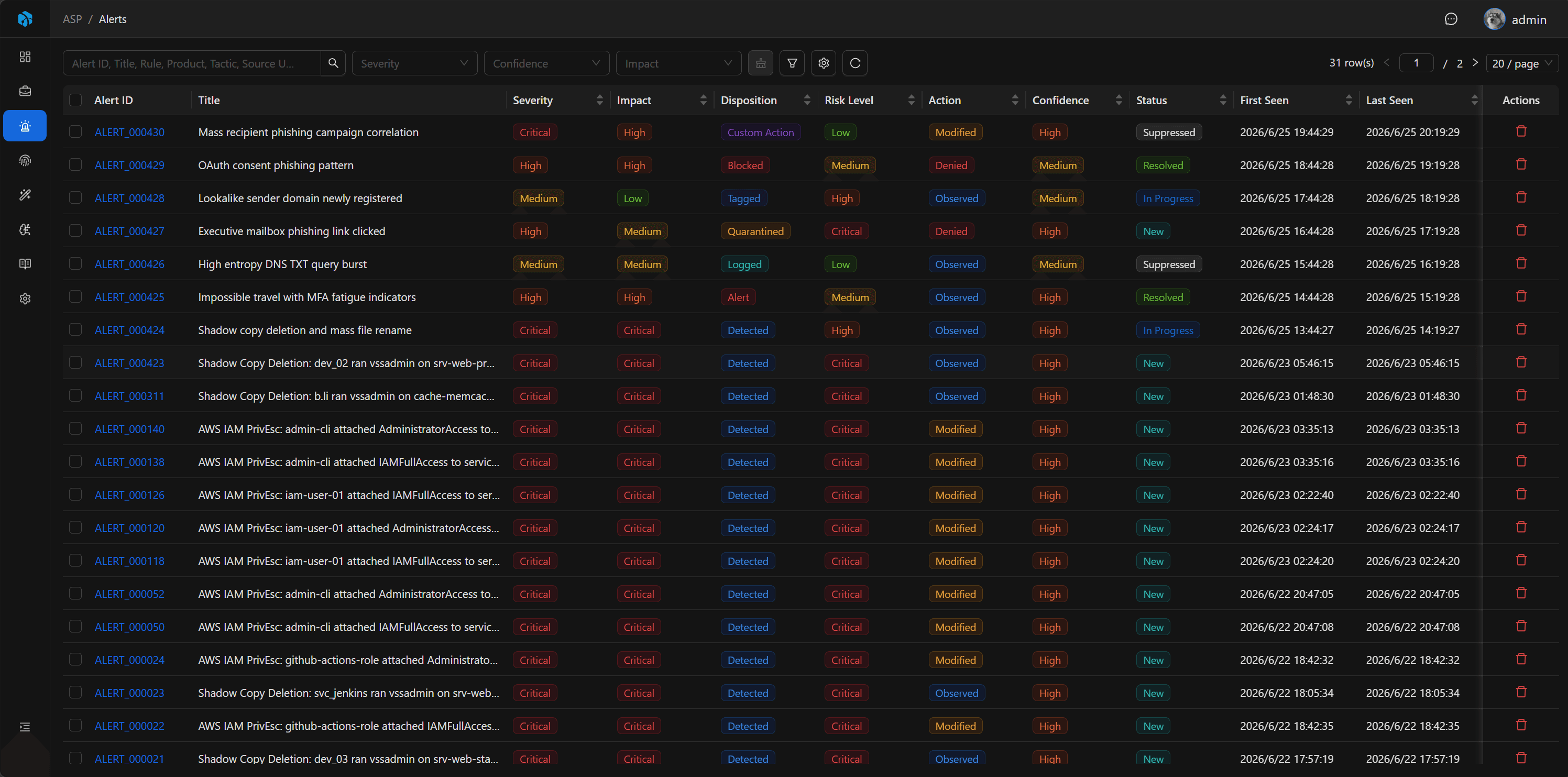Open the ALERT_000427 link
The height and width of the screenshot is (777, 1568).
click(129, 231)
